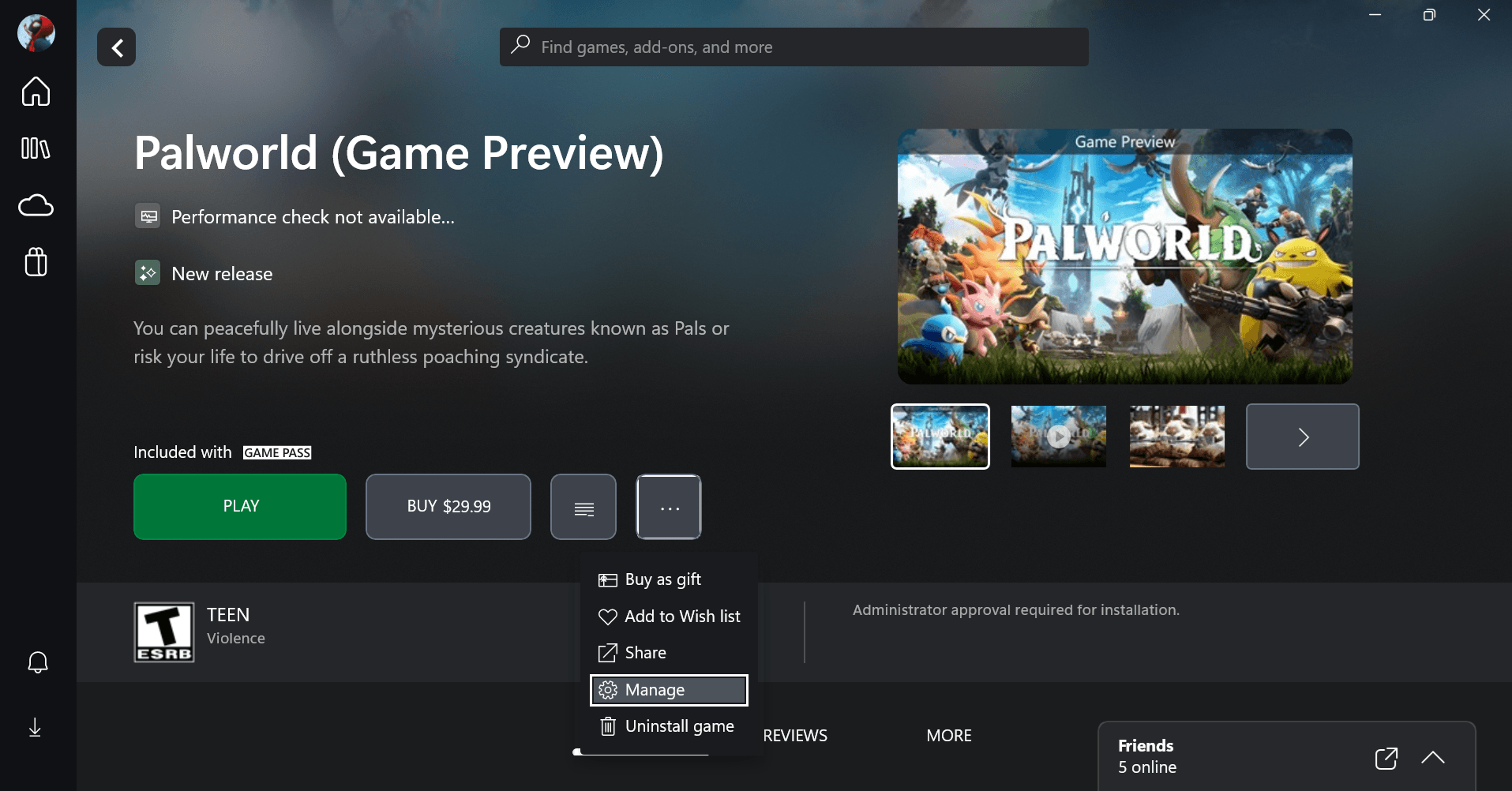The image size is (1512, 791).
Task: Open the downloads queue arrow icon
Action: pos(35,727)
